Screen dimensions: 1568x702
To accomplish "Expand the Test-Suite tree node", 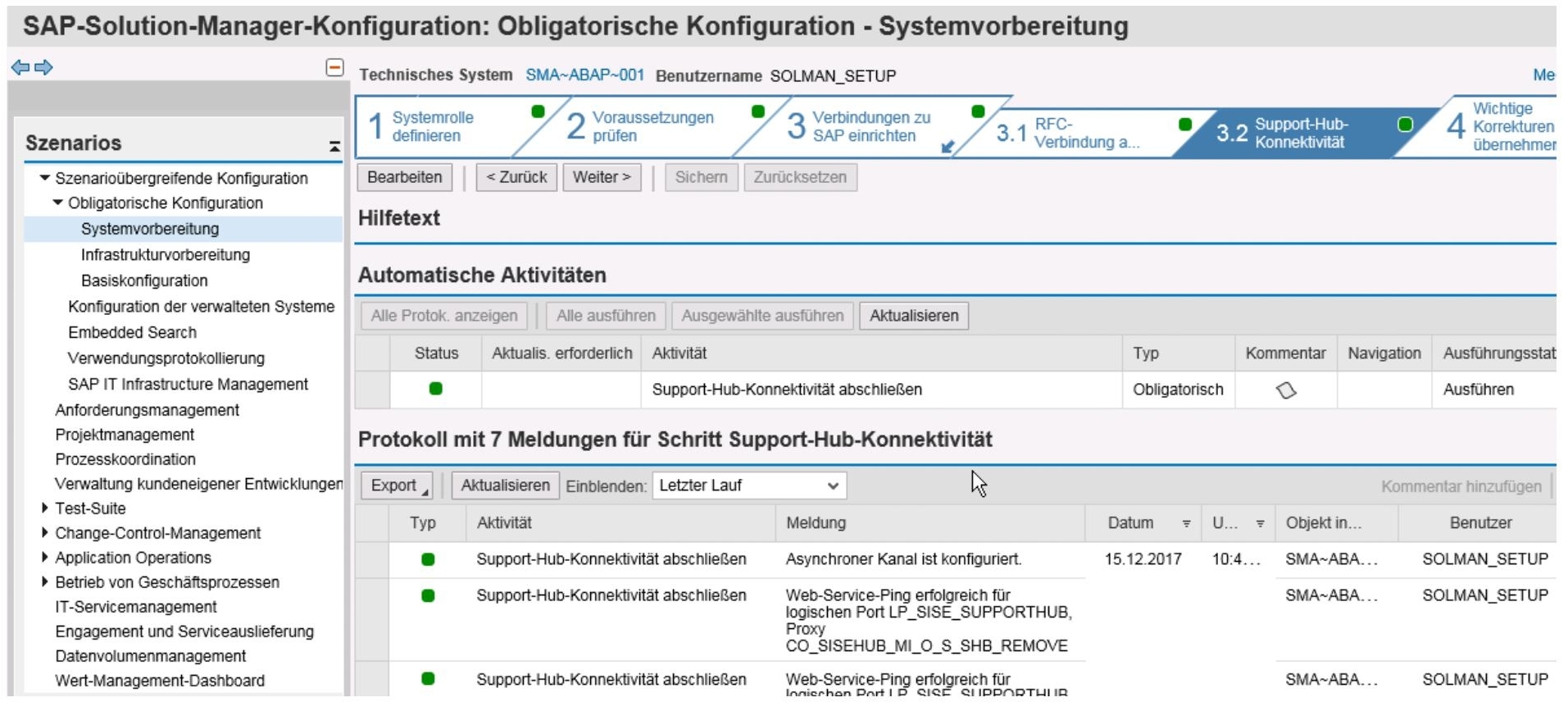I will point(45,508).
